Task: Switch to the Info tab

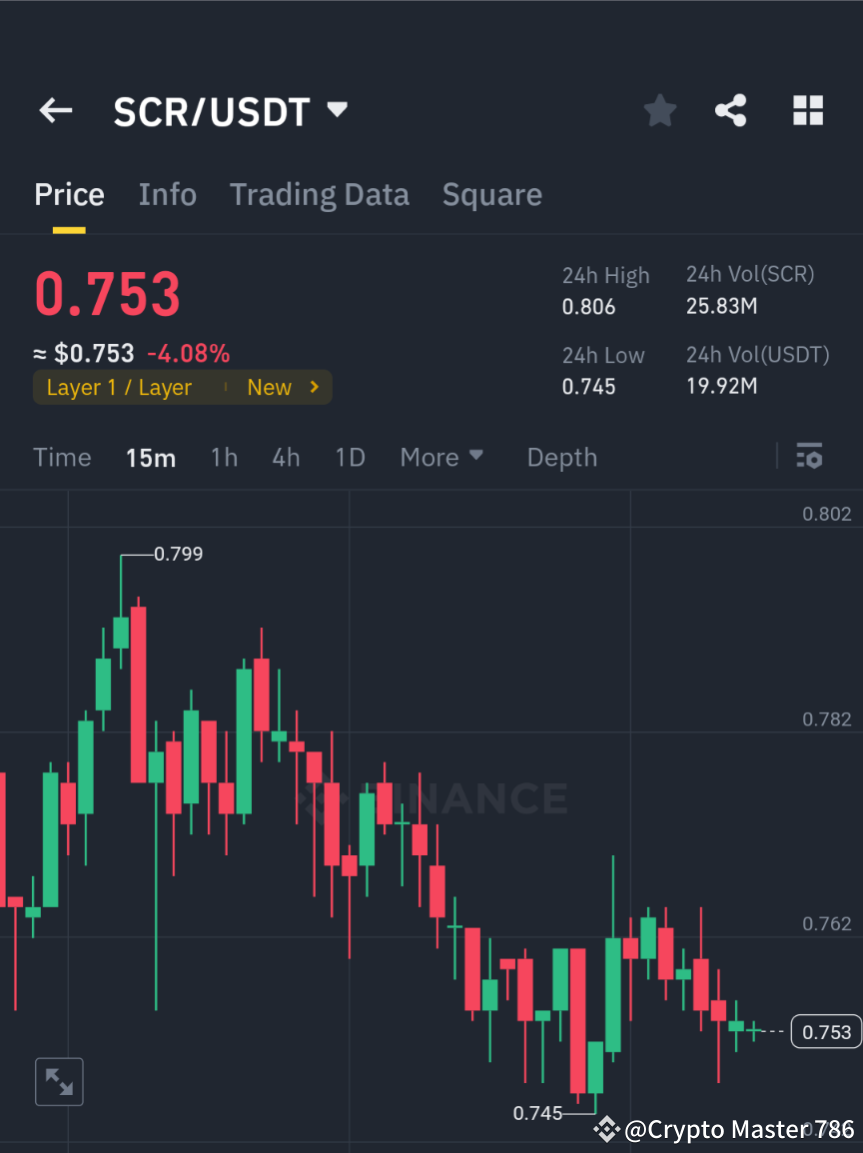Action: point(167,194)
